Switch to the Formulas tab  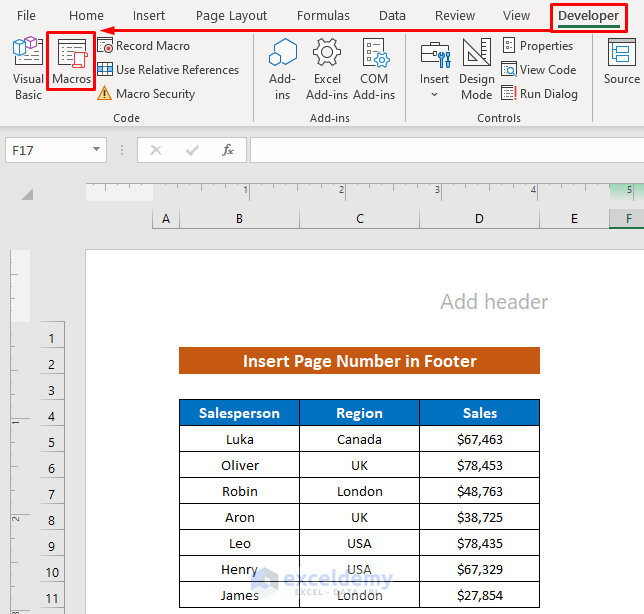click(323, 15)
